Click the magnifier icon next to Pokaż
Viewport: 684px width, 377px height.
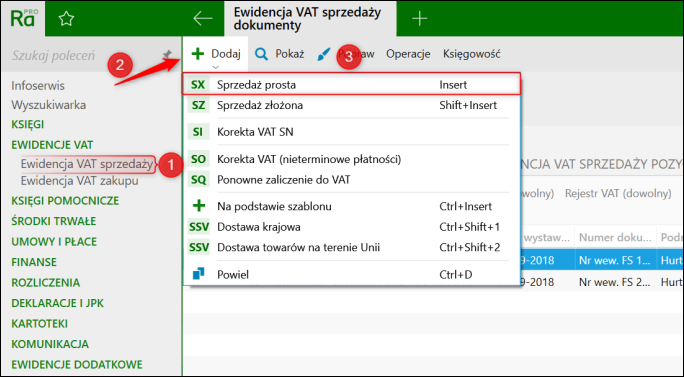(261, 54)
